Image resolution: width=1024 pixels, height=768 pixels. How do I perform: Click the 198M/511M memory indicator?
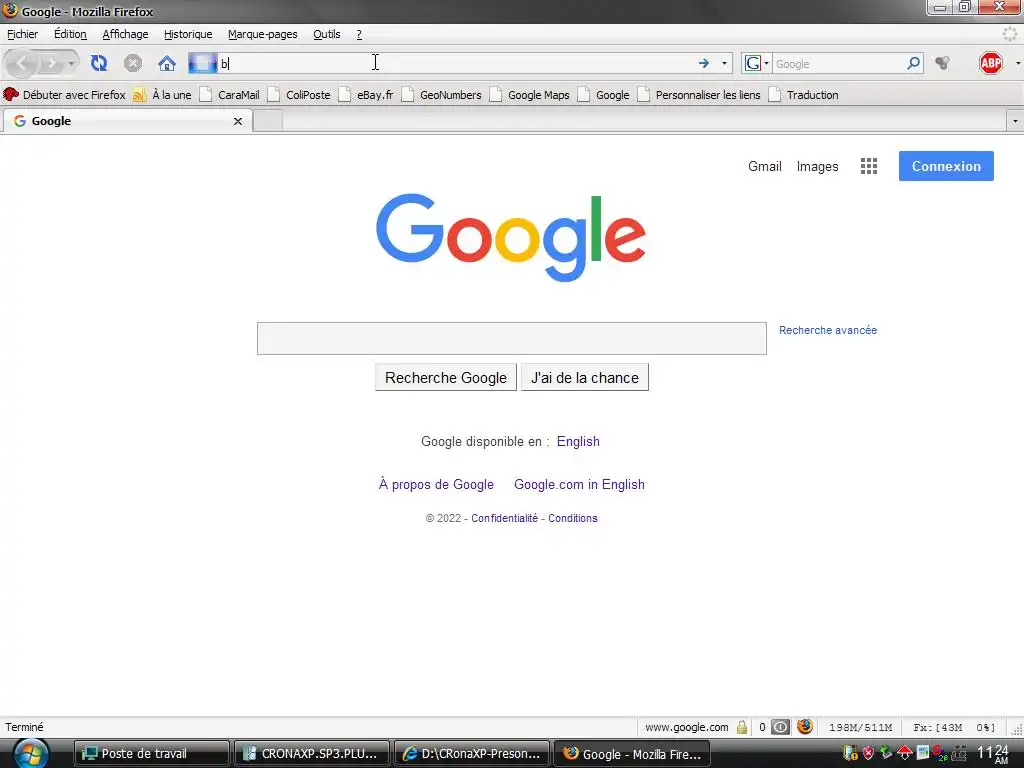[860, 727]
